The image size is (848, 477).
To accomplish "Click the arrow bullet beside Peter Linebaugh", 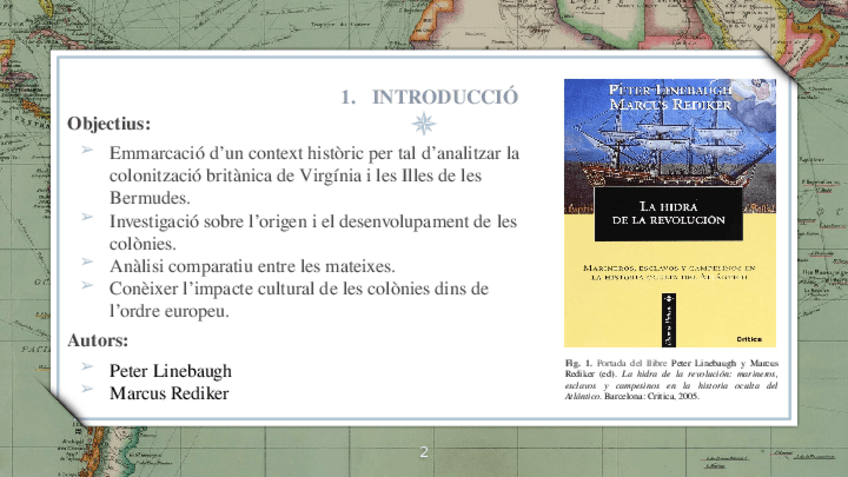I will click(87, 367).
